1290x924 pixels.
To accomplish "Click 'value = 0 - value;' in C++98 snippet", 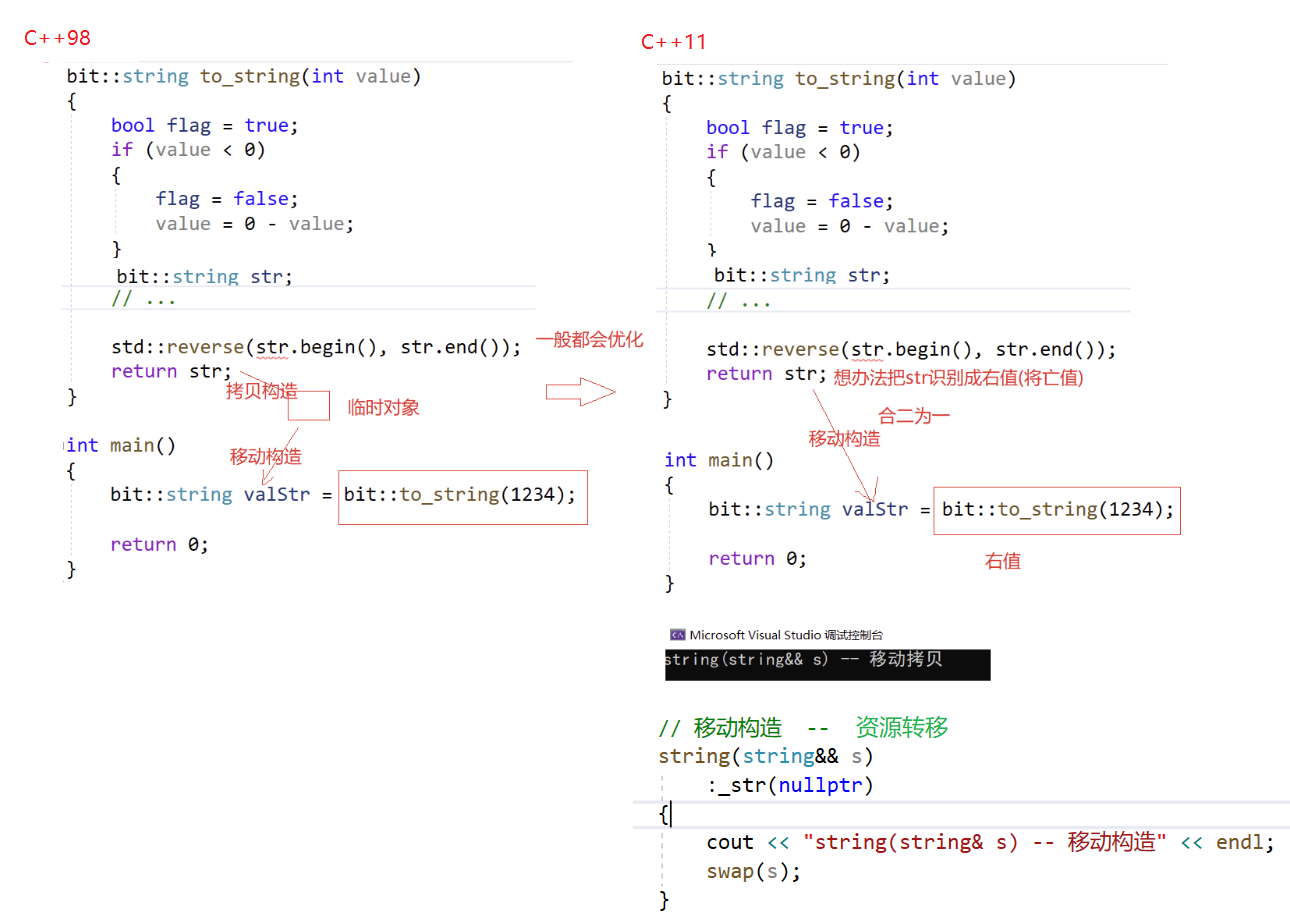I will click(255, 224).
